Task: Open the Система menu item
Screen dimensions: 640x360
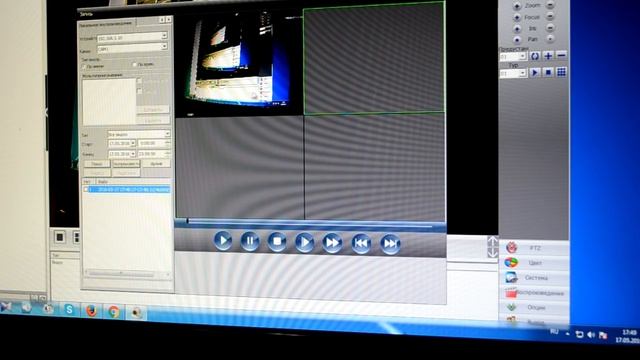Action: (x=534, y=278)
